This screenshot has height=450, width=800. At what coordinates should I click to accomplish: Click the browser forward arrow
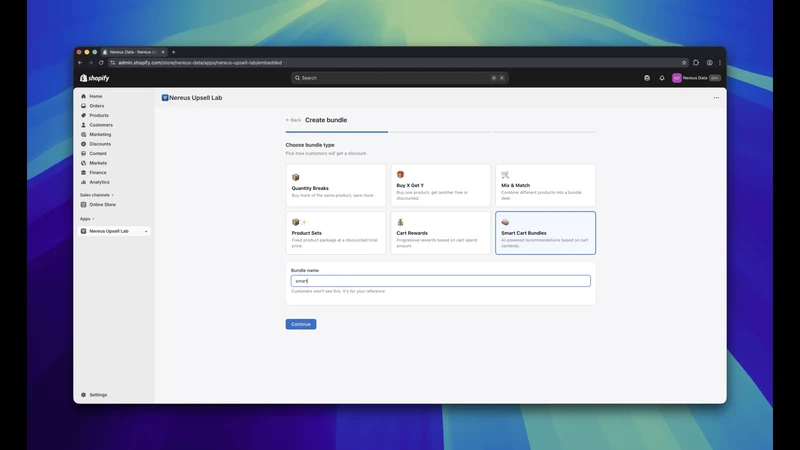pos(90,63)
